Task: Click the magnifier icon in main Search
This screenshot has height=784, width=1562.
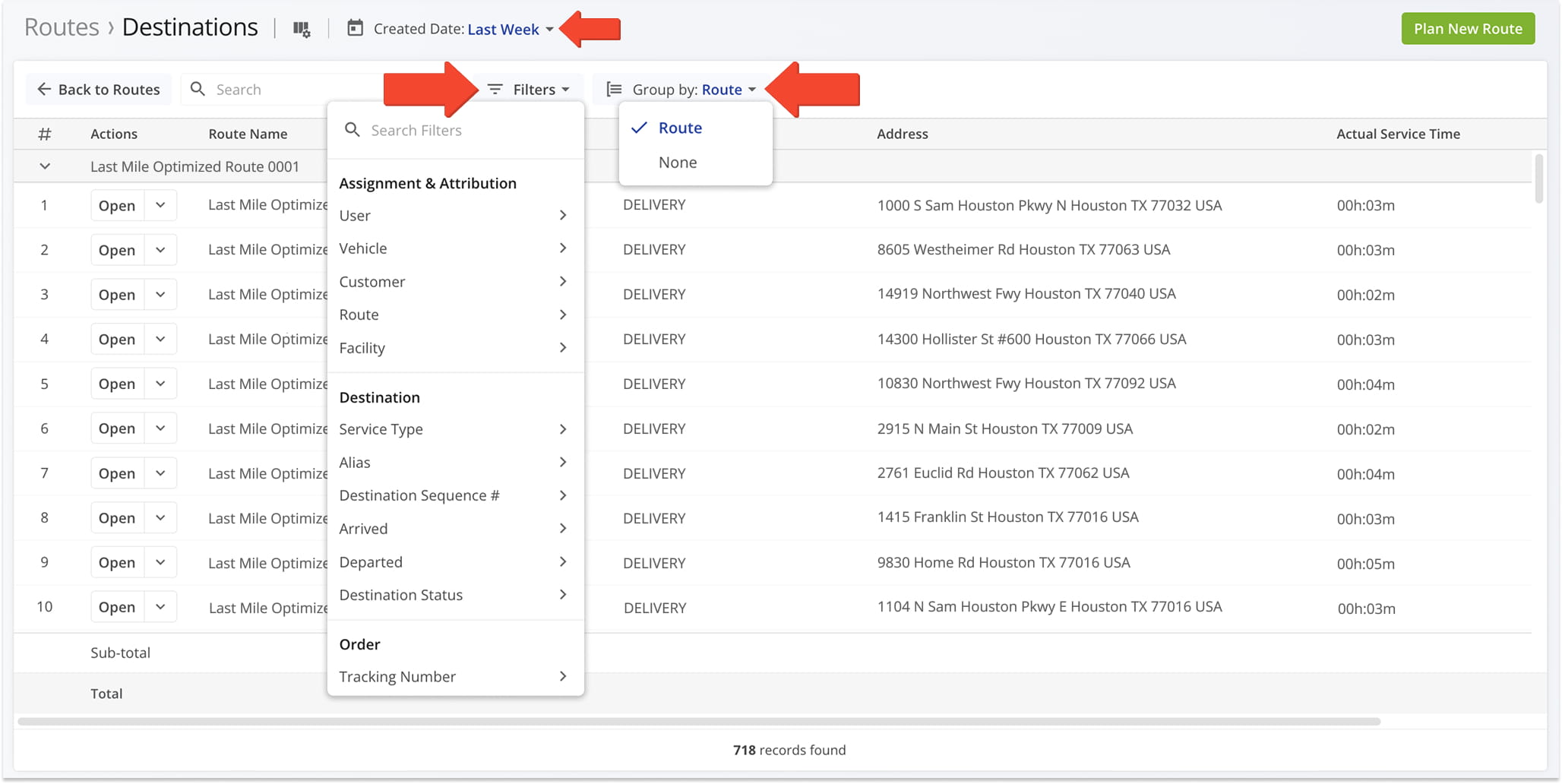Action: pyautogui.click(x=198, y=90)
